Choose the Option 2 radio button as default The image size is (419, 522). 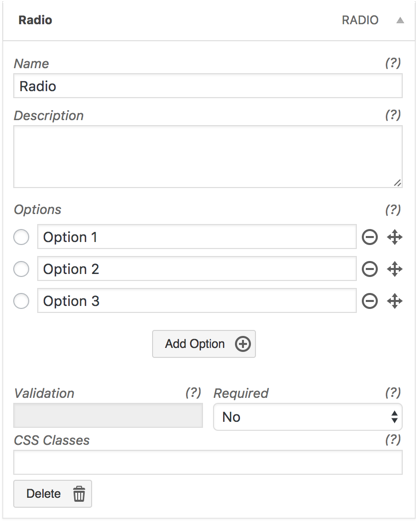tap(21, 269)
